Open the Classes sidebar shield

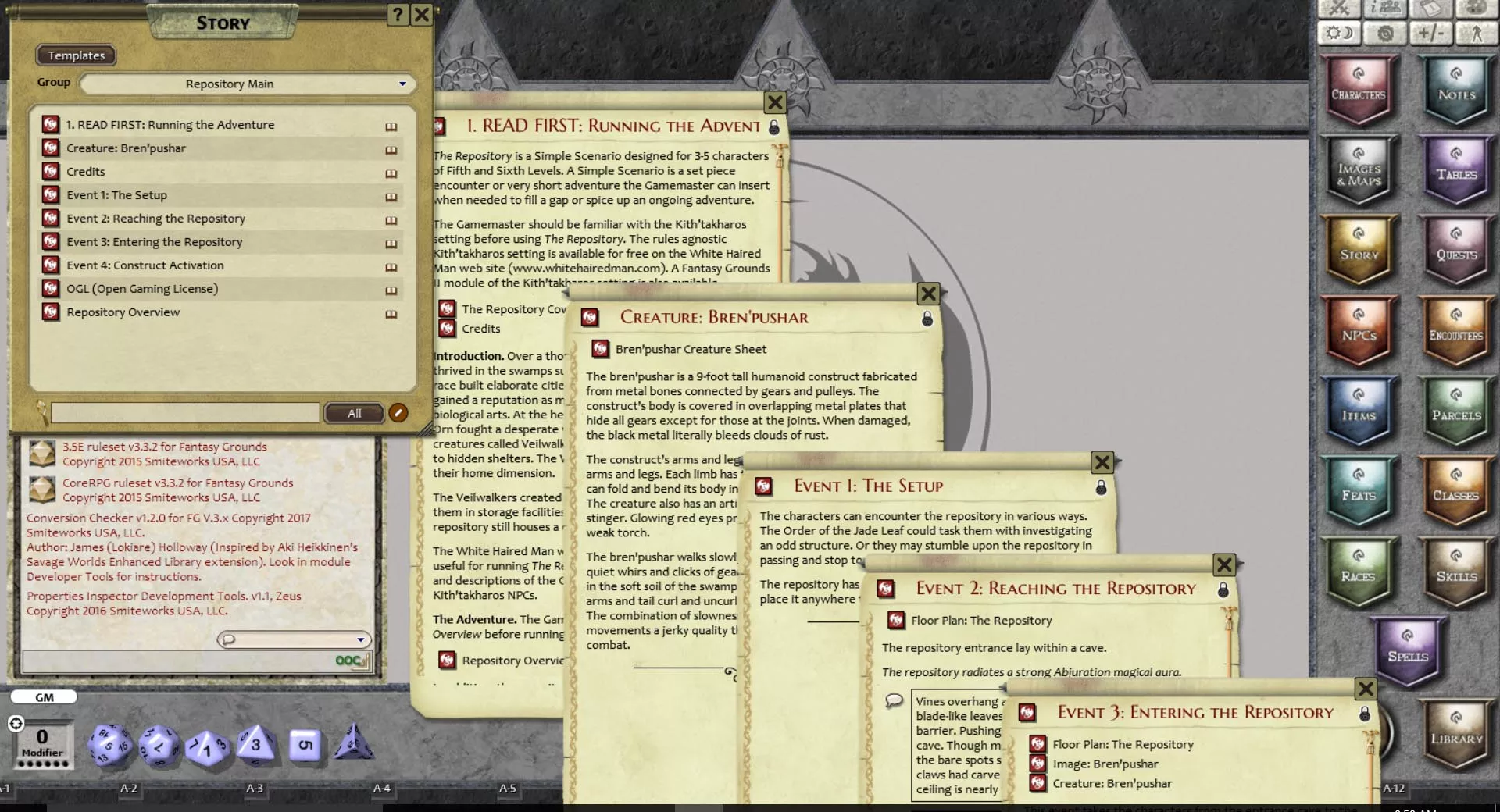coord(1456,493)
